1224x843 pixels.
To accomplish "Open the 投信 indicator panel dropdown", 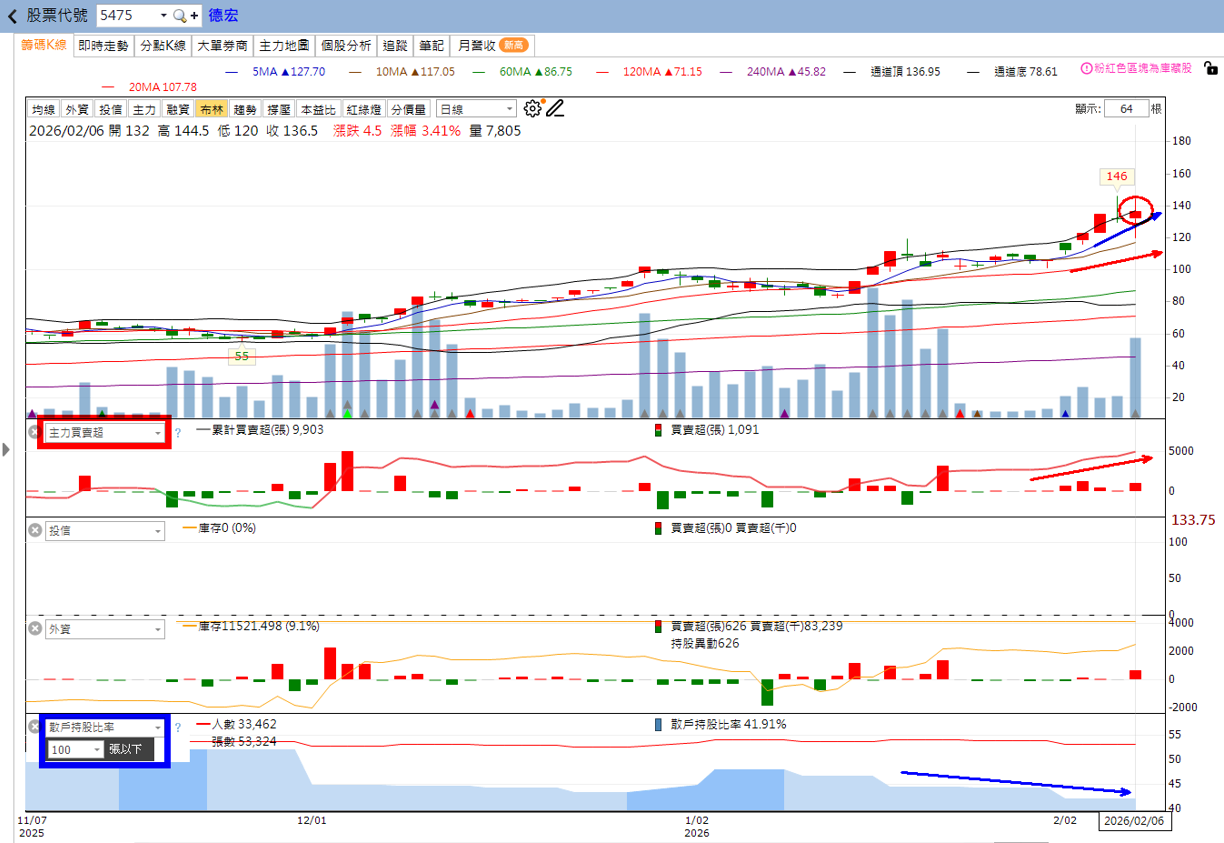I will pos(104,530).
